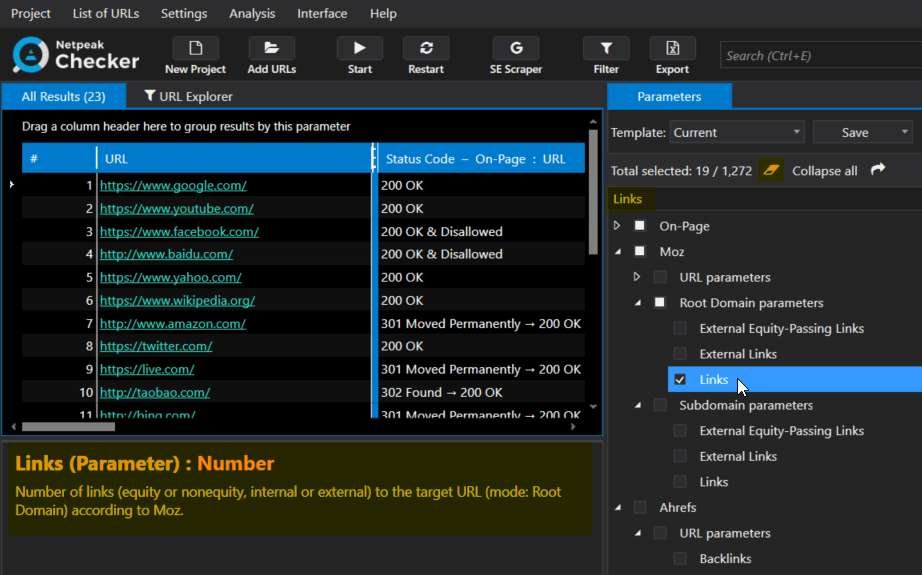This screenshot has width=922, height=575.
Task: Open the List of URLs menu
Action: tap(106, 14)
